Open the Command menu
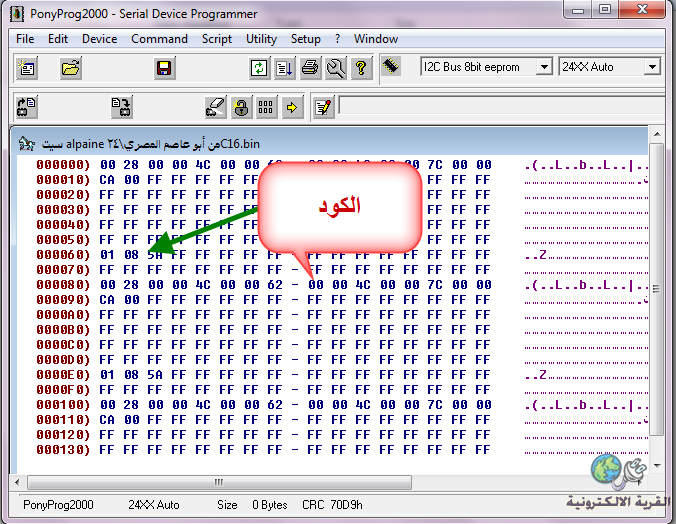The image size is (676, 524). (x=160, y=39)
